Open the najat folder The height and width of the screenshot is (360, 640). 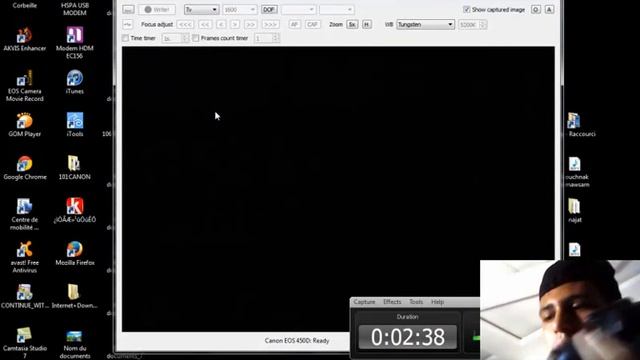(x=575, y=211)
